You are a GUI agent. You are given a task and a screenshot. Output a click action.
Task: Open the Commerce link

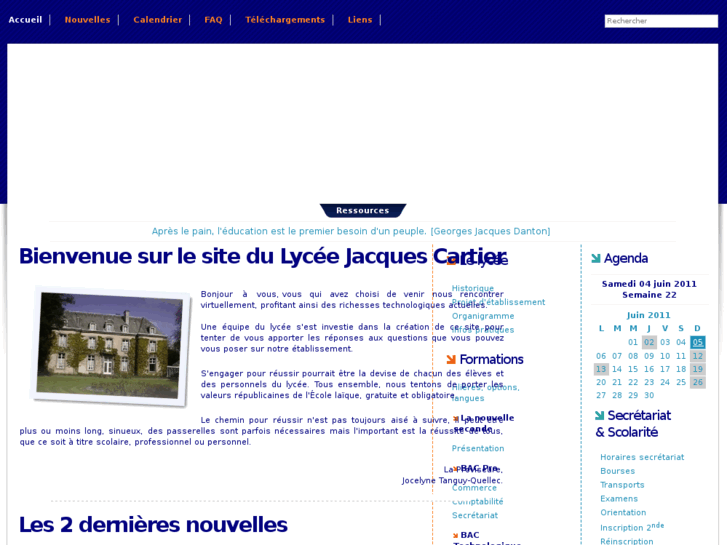click(474, 488)
